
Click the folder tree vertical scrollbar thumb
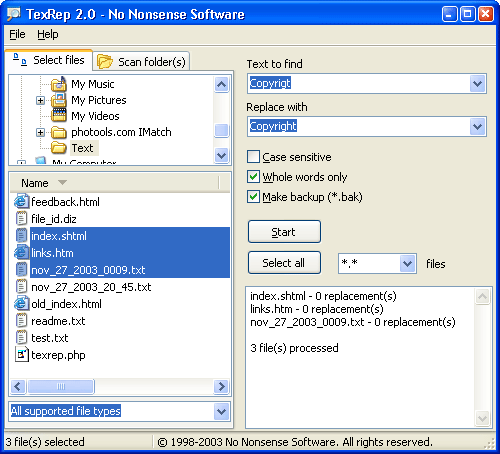(222, 130)
